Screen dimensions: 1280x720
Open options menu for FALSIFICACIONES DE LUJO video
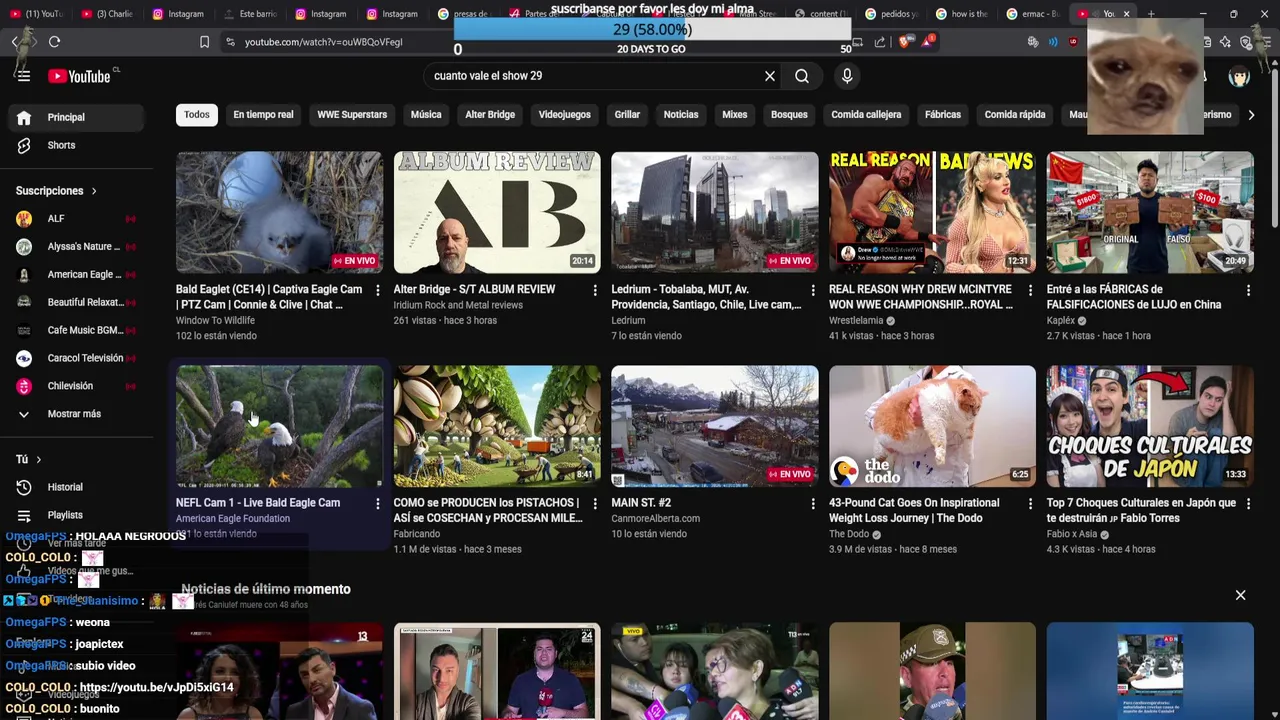[x=1248, y=290]
